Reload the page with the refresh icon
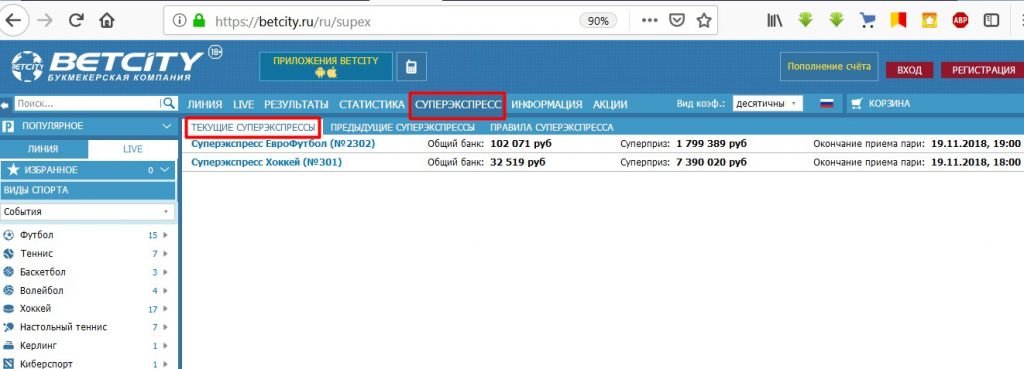This screenshot has height=369, width=1024. coord(76,20)
